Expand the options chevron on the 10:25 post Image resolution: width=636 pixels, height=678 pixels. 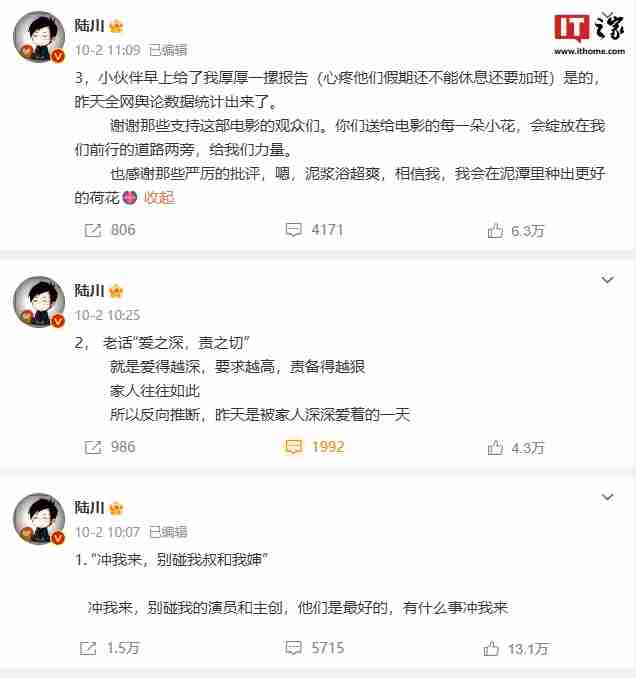tap(607, 280)
